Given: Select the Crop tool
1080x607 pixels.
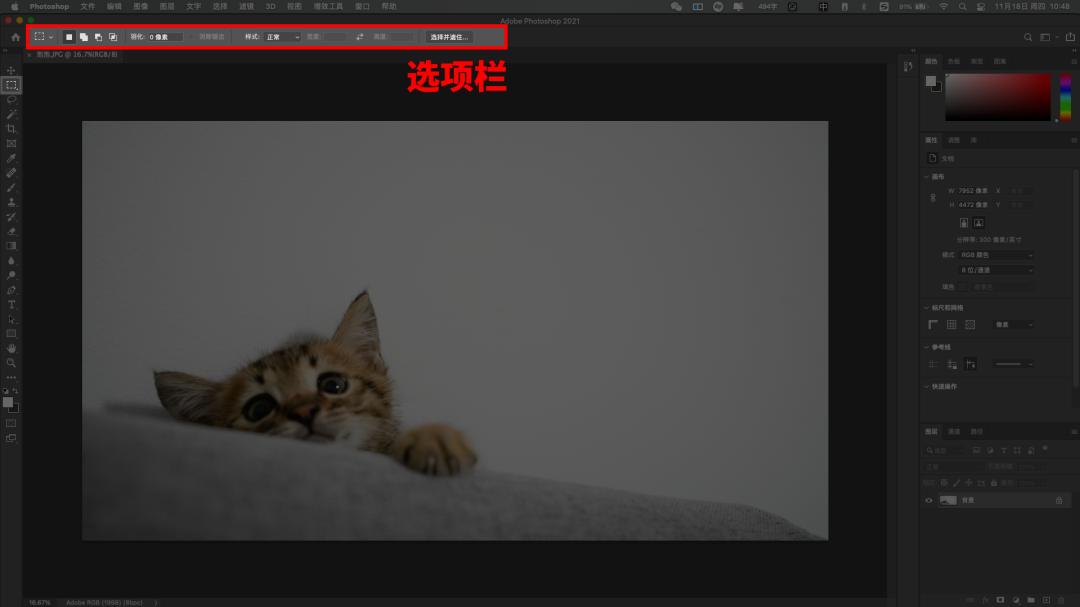Looking at the screenshot, I should [11, 128].
